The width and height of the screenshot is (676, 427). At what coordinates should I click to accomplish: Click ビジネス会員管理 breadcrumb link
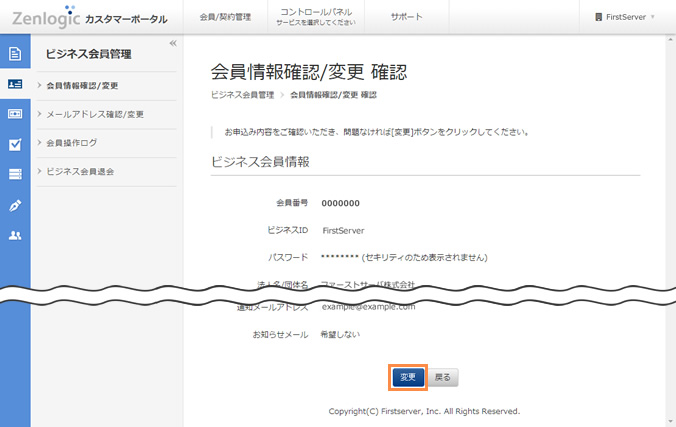[242, 95]
